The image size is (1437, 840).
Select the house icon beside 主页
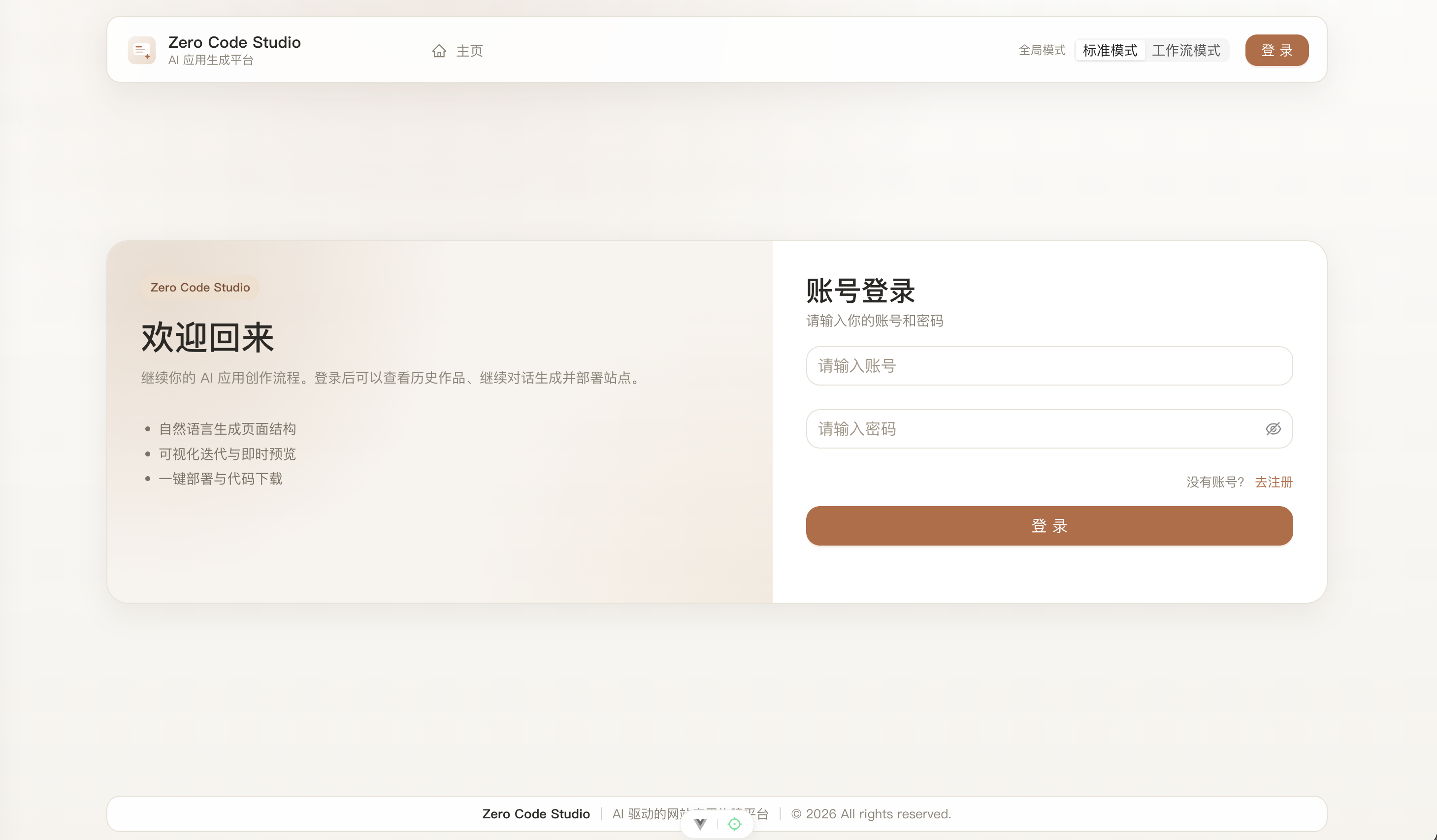[x=439, y=51]
